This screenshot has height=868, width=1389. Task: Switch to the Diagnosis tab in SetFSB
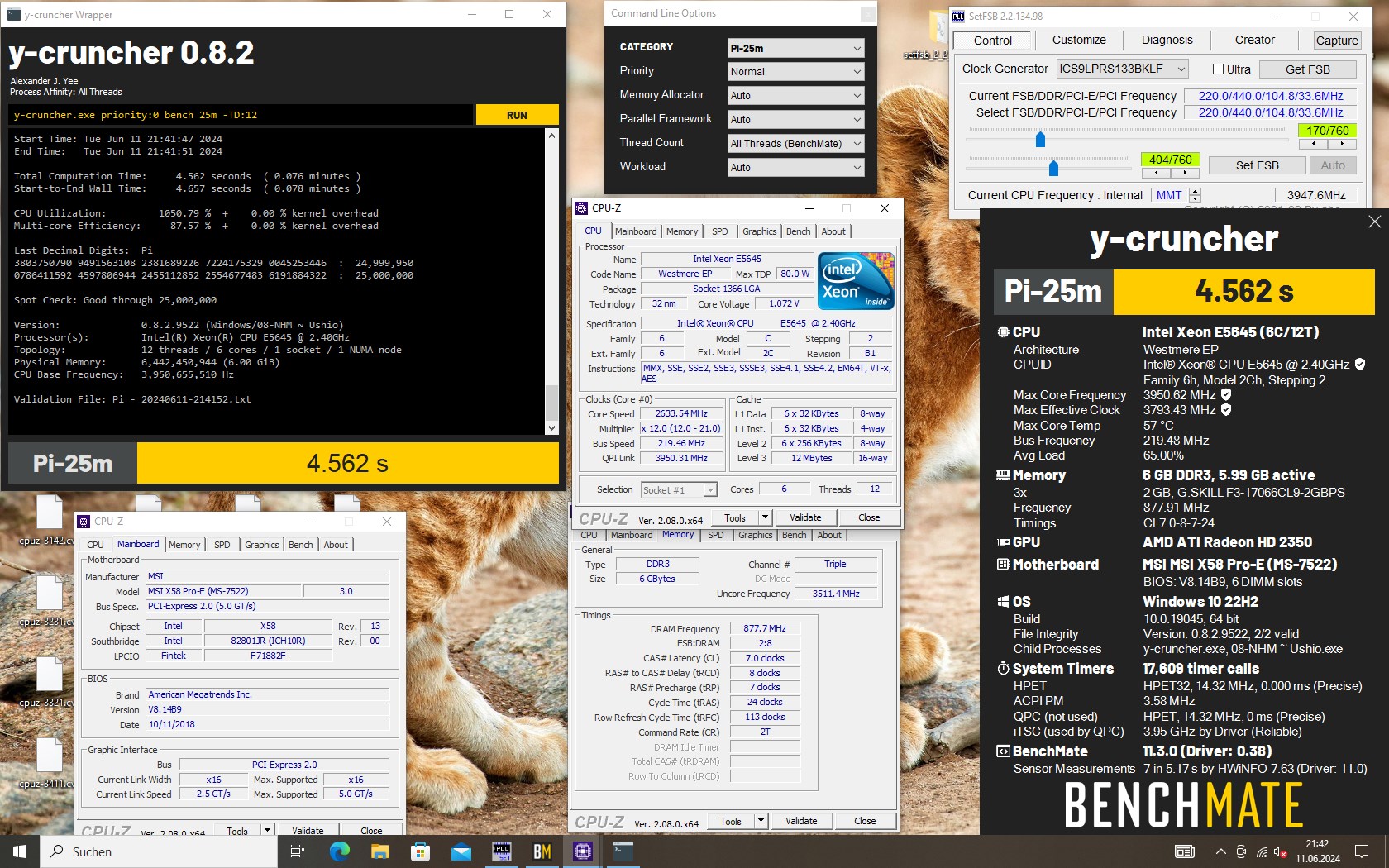(x=1167, y=40)
